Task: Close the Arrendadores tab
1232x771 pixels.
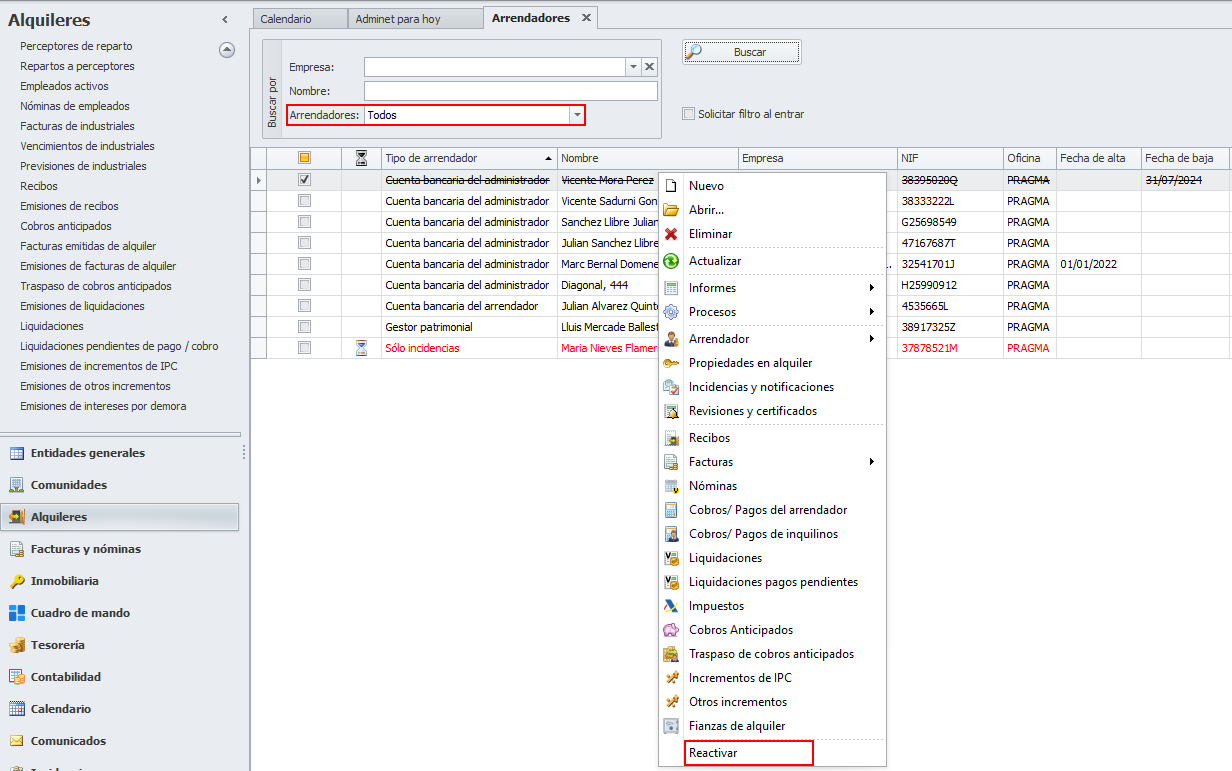Action: [586, 18]
